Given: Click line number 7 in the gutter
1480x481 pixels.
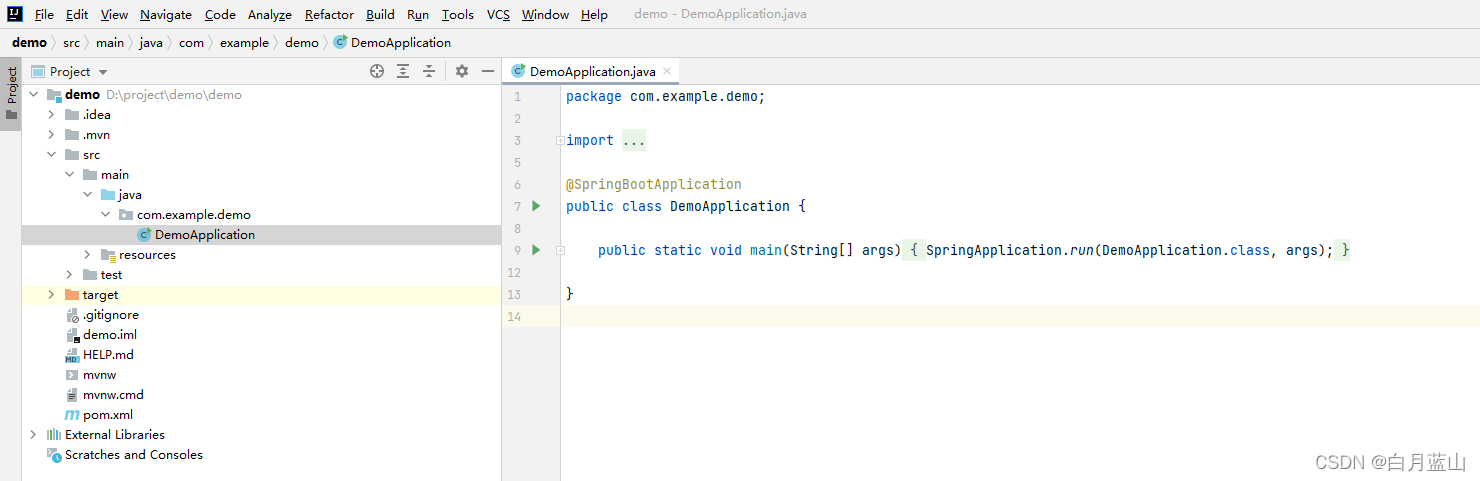Looking at the screenshot, I should [x=517, y=206].
